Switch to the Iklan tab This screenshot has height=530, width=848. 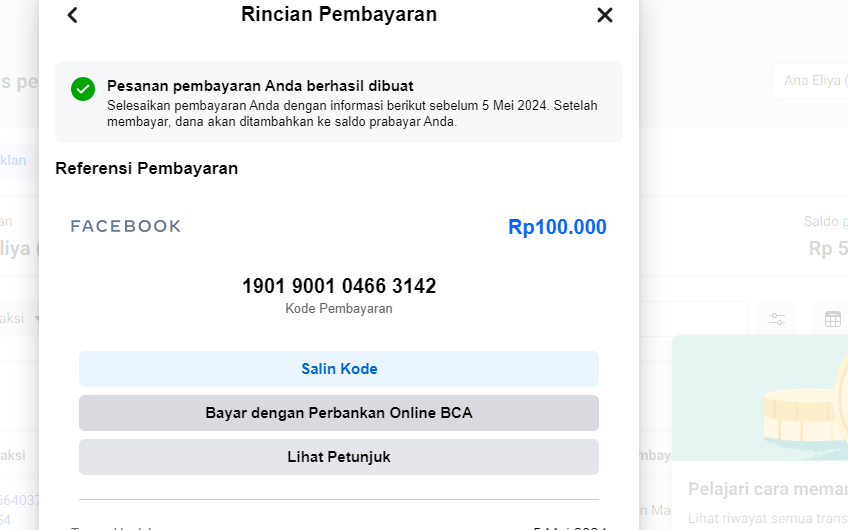tap(14, 160)
